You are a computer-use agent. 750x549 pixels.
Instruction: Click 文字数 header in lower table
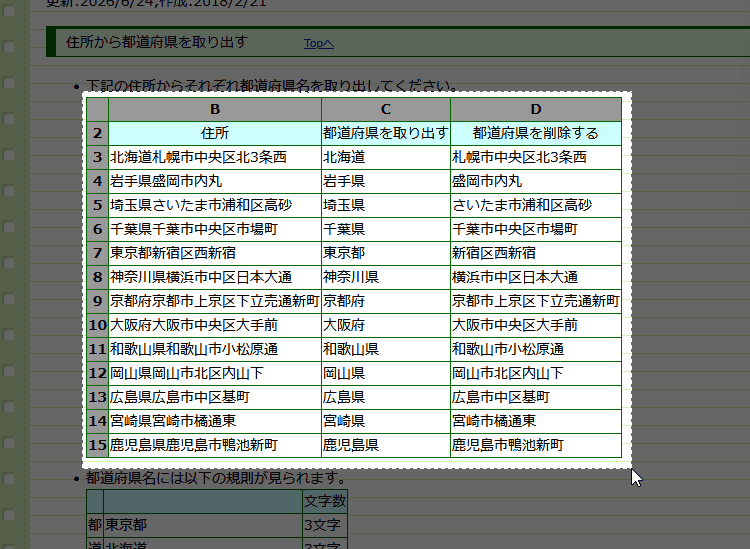(325, 501)
